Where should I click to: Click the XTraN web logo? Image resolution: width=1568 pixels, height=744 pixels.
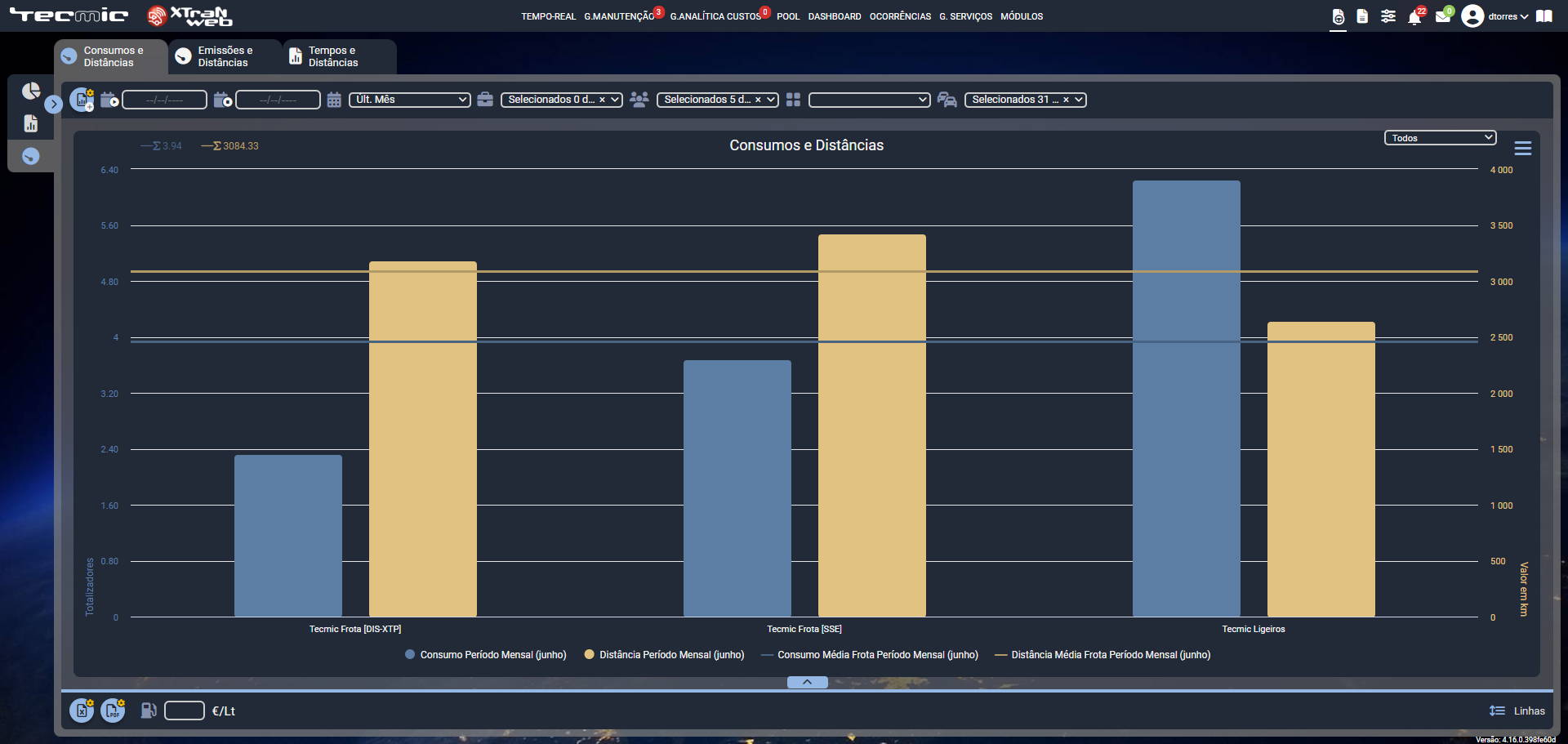pos(189,16)
